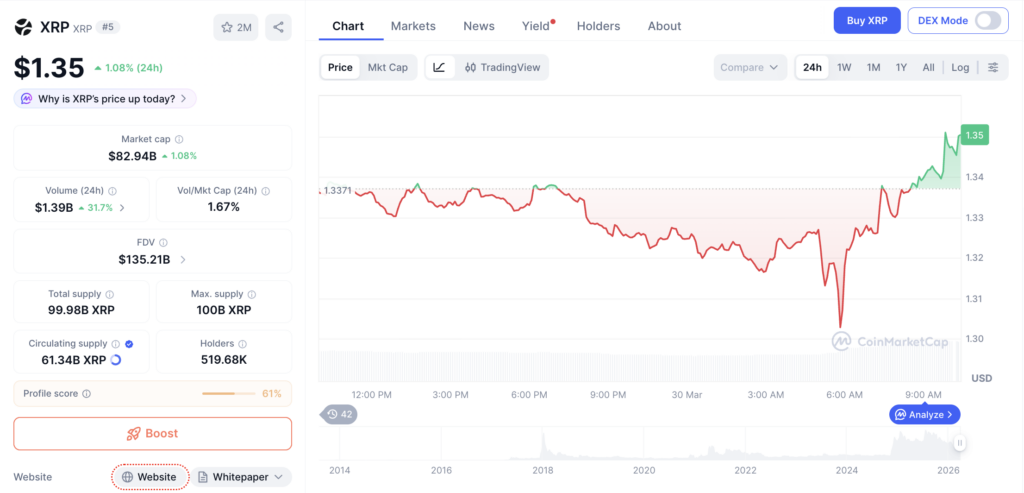
Task: Open the Holders tab
Action: coord(598,26)
